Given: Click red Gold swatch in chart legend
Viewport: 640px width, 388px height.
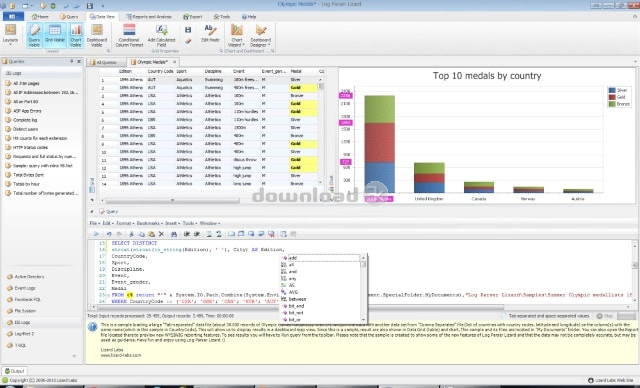Looking at the screenshot, I should click(612, 97).
